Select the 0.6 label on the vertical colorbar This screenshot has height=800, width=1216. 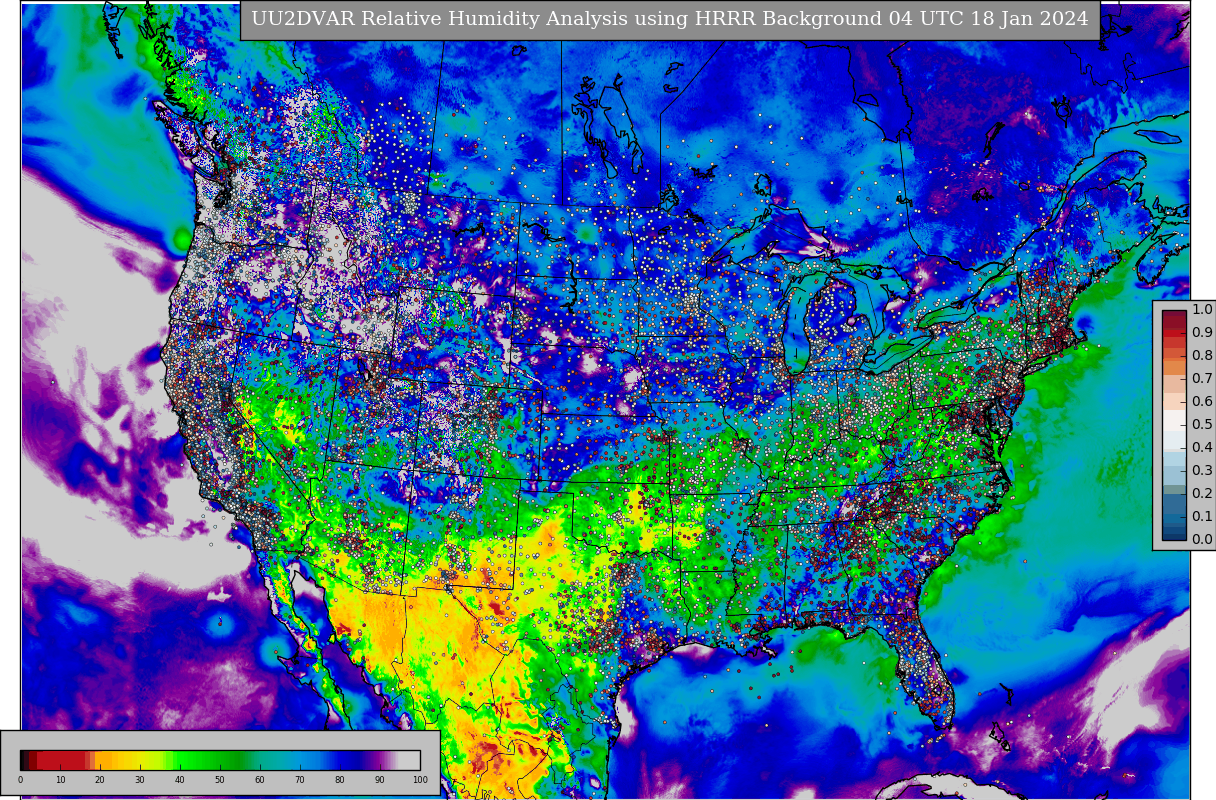tap(1202, 402)
